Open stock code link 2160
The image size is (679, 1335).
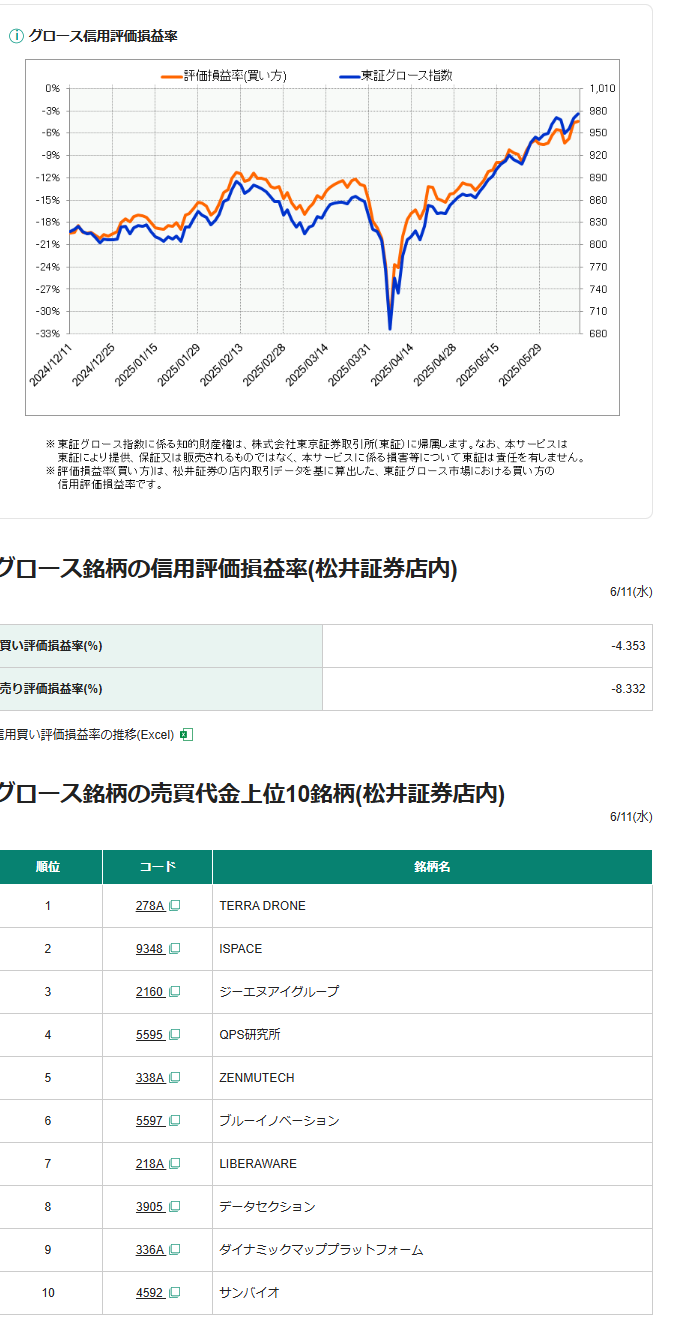coord(150,992)
